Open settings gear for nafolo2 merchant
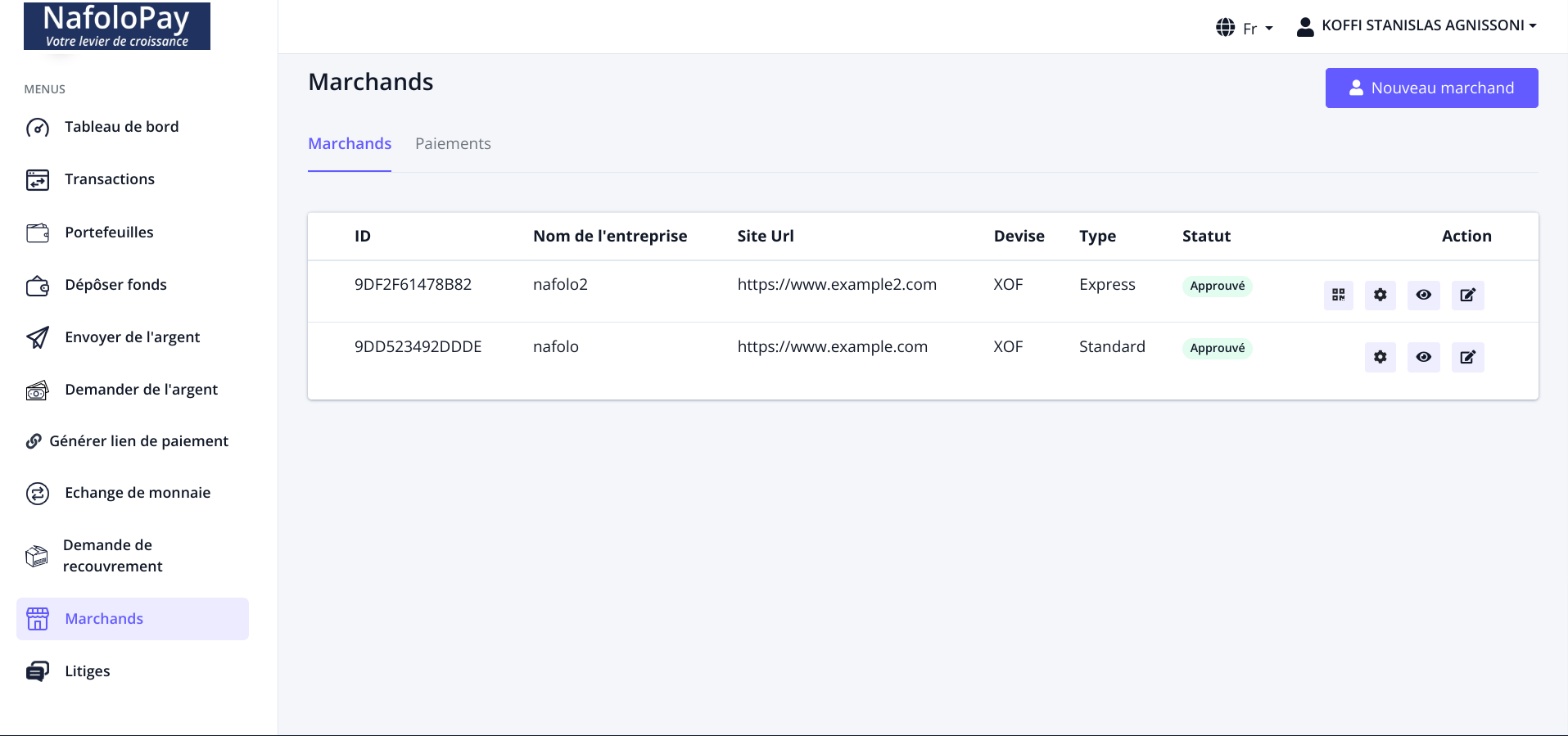 (x=1380, y=295)
